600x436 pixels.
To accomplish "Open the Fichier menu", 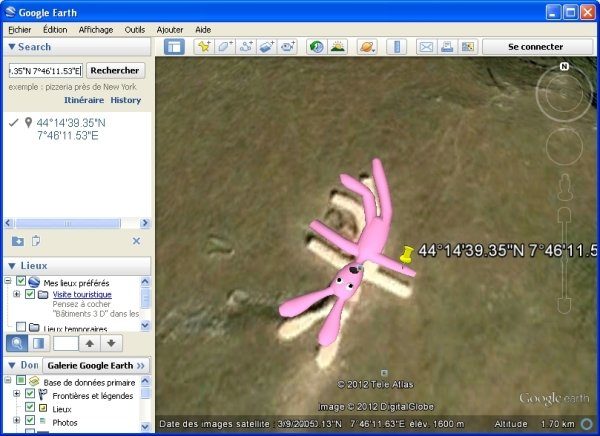I will (20, 29).
